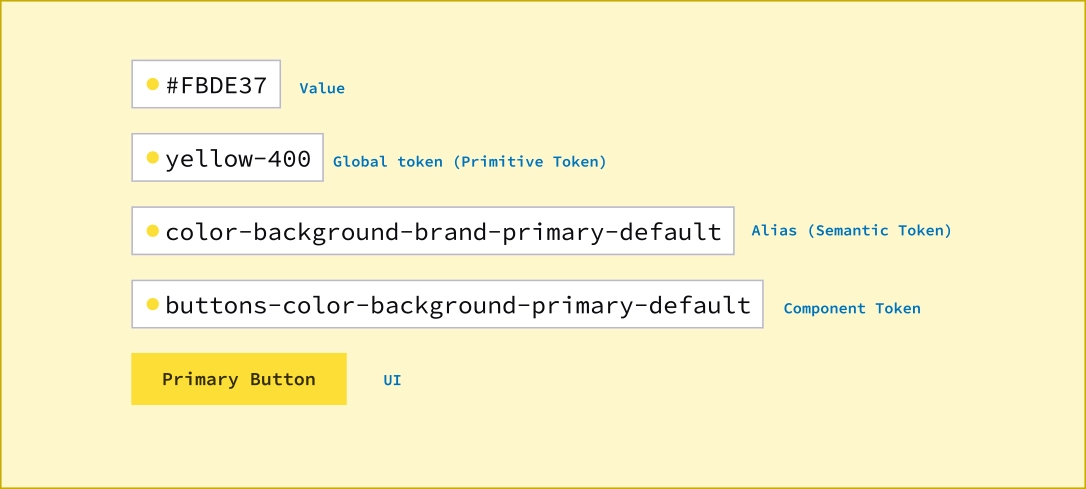Select the dot before color-background-brand-primary-default

tap(153, 231)
